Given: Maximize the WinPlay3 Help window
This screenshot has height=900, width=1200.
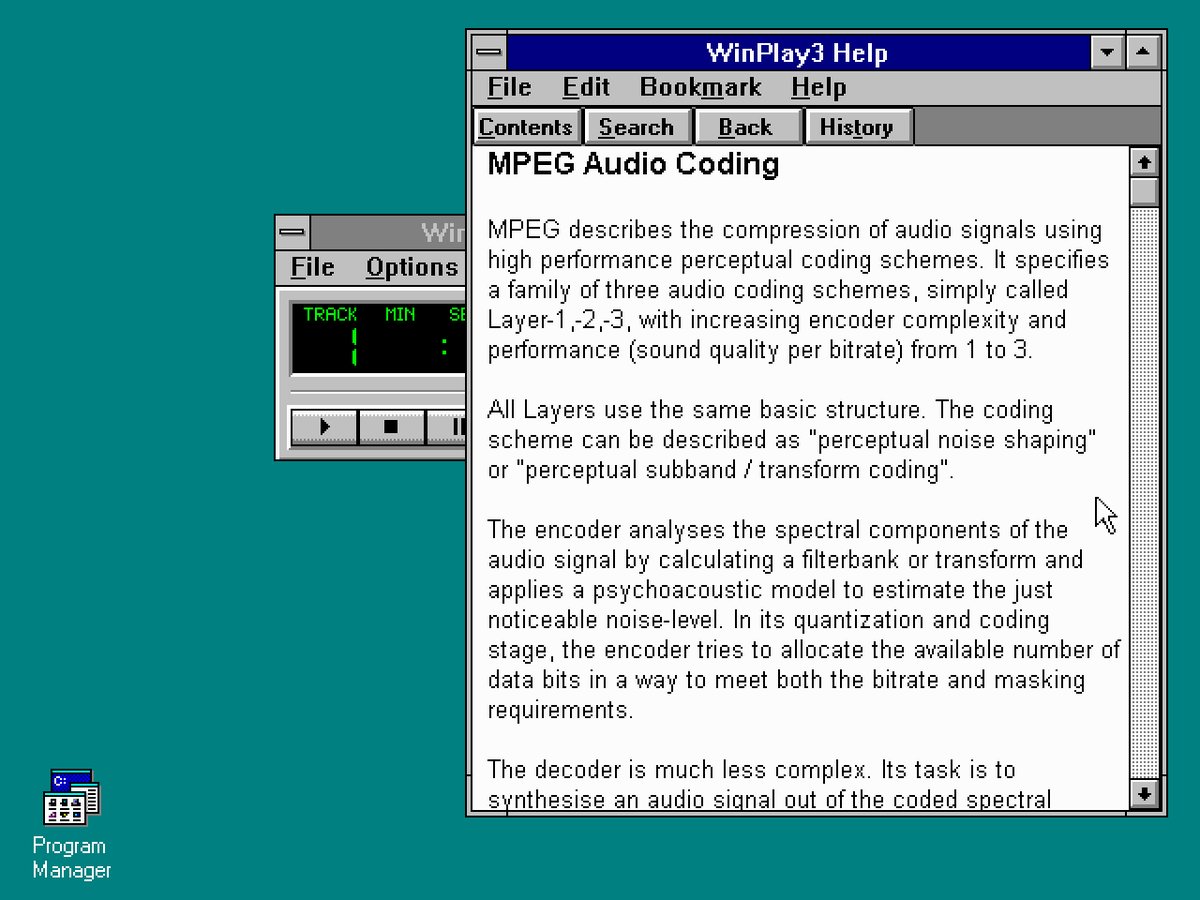Looking at the screenshot, I should coord(1143,52).
